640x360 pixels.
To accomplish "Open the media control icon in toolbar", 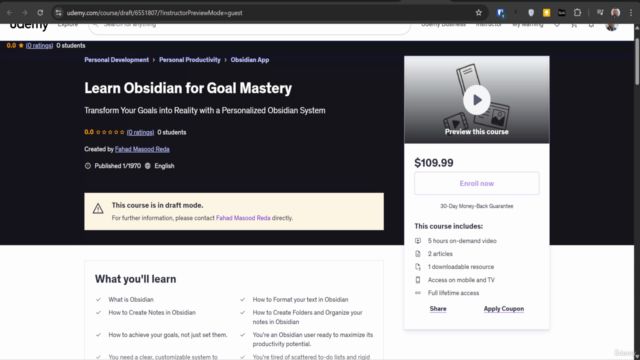I will (600, 13).
